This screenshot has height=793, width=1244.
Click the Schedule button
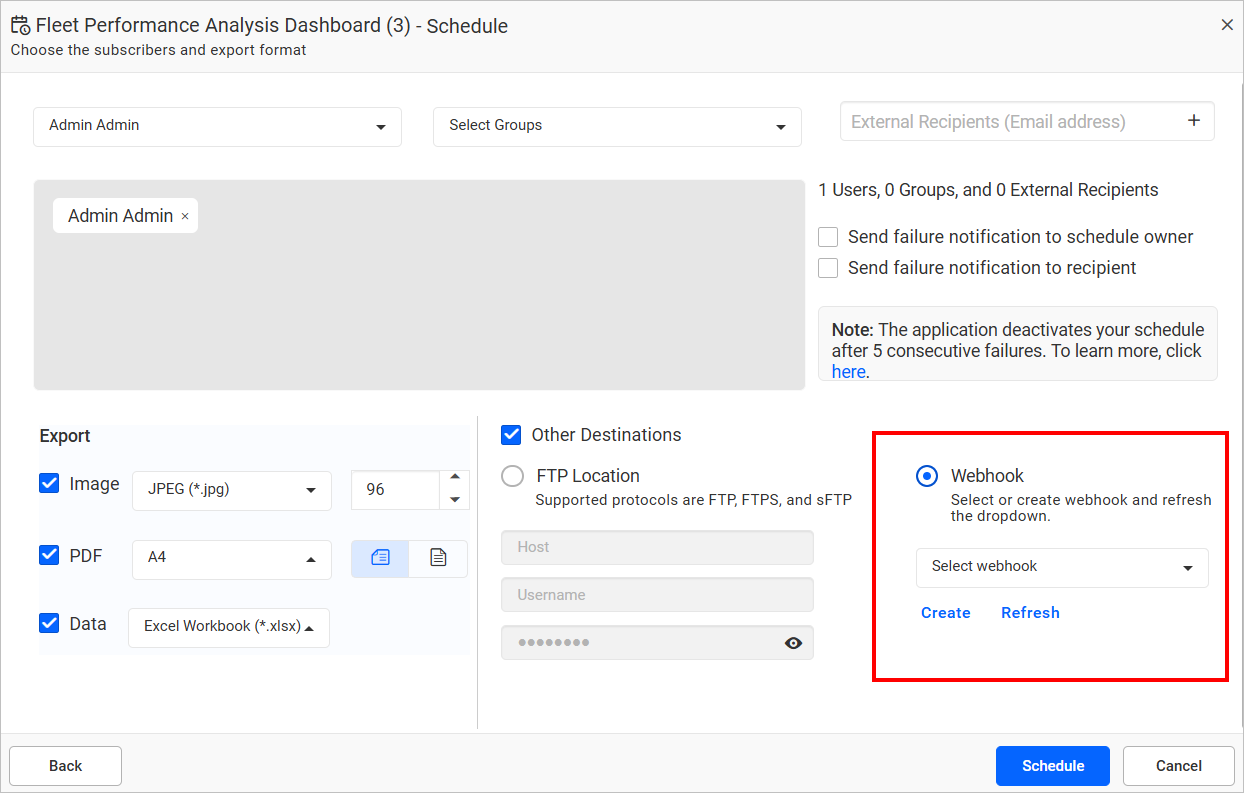coord(1052,765)
